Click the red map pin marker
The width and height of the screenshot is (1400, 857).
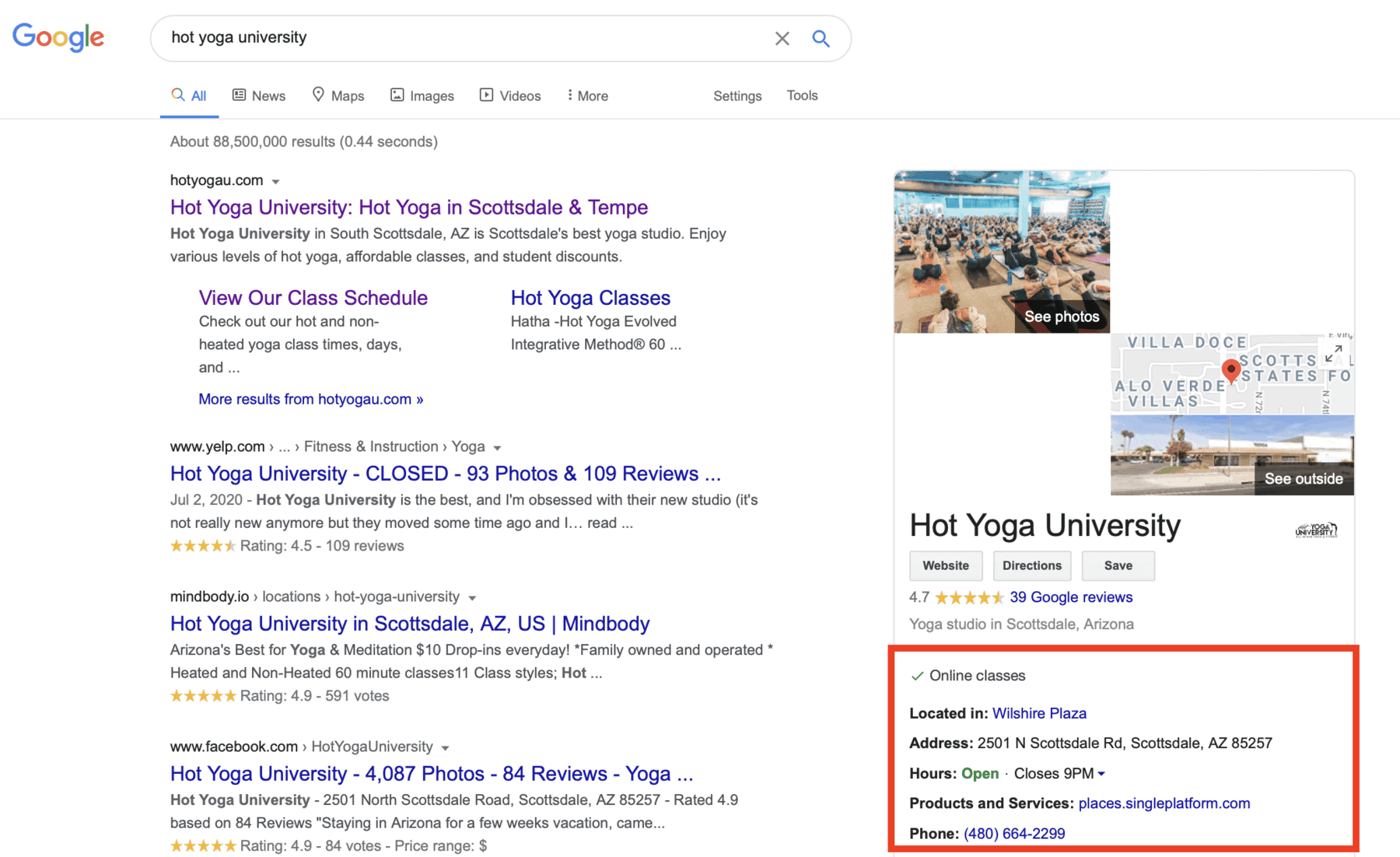coord(1230,369)
